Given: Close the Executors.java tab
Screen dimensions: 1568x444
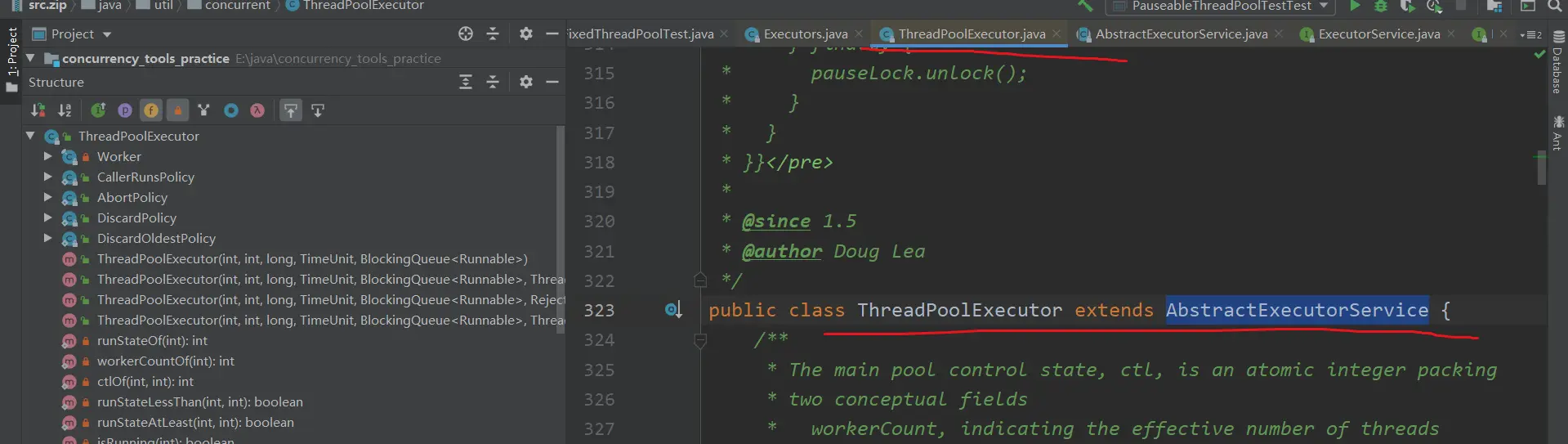Looking at the screenshot, I should point(859,34).
